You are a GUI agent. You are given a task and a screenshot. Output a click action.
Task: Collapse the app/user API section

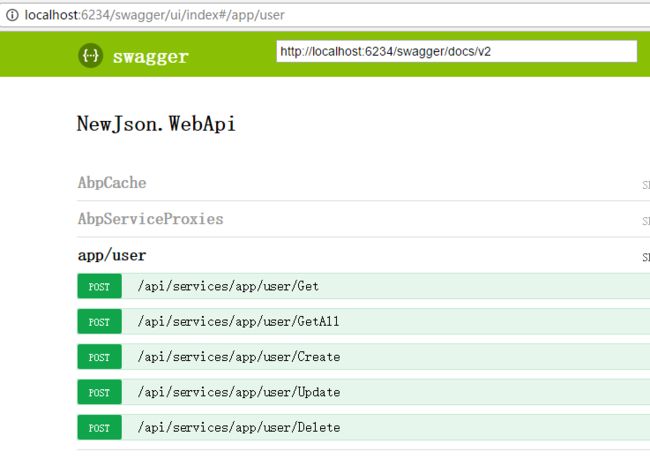click(x=112, y=255)
